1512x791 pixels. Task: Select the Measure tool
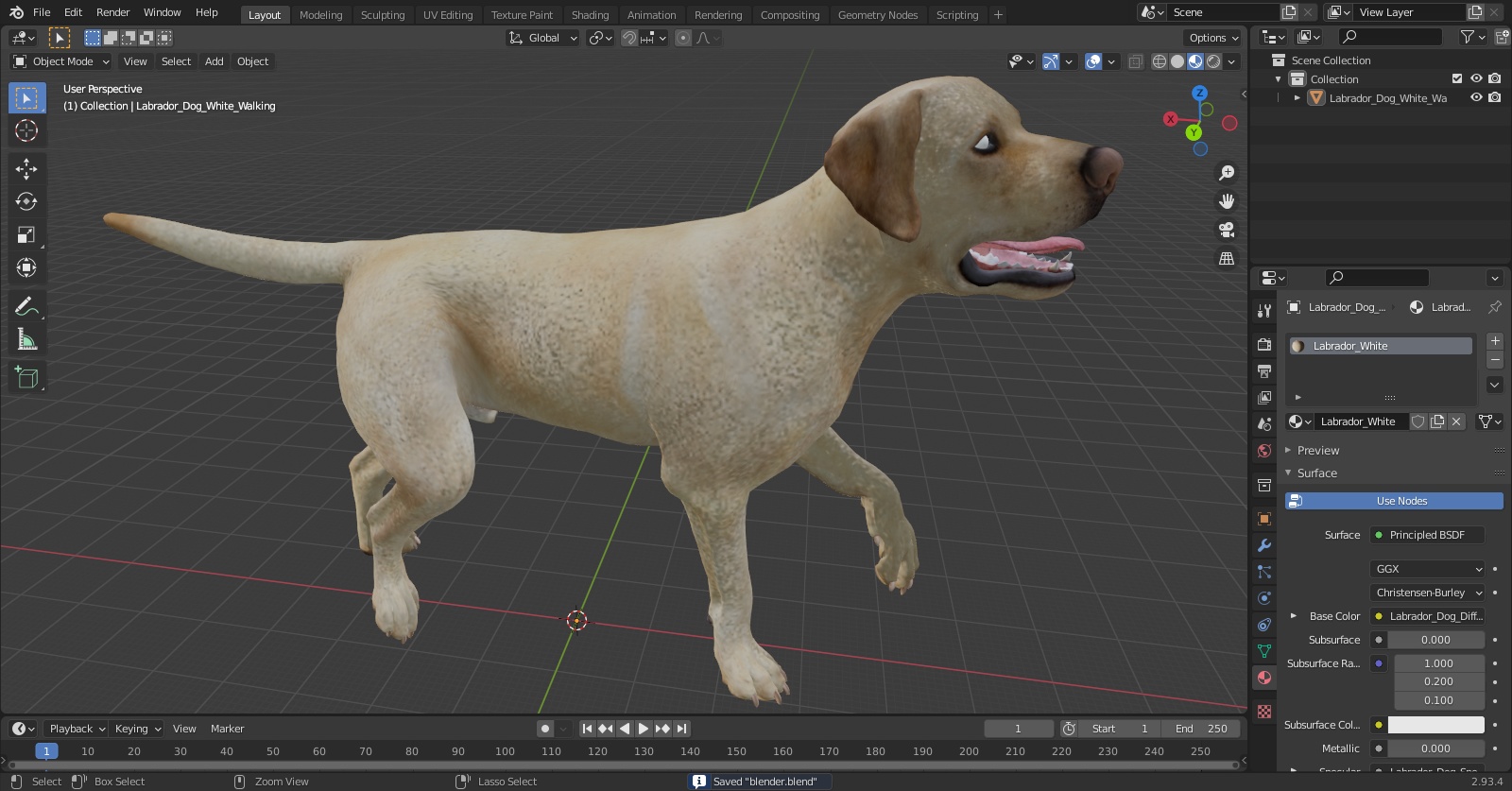[26, 339]
